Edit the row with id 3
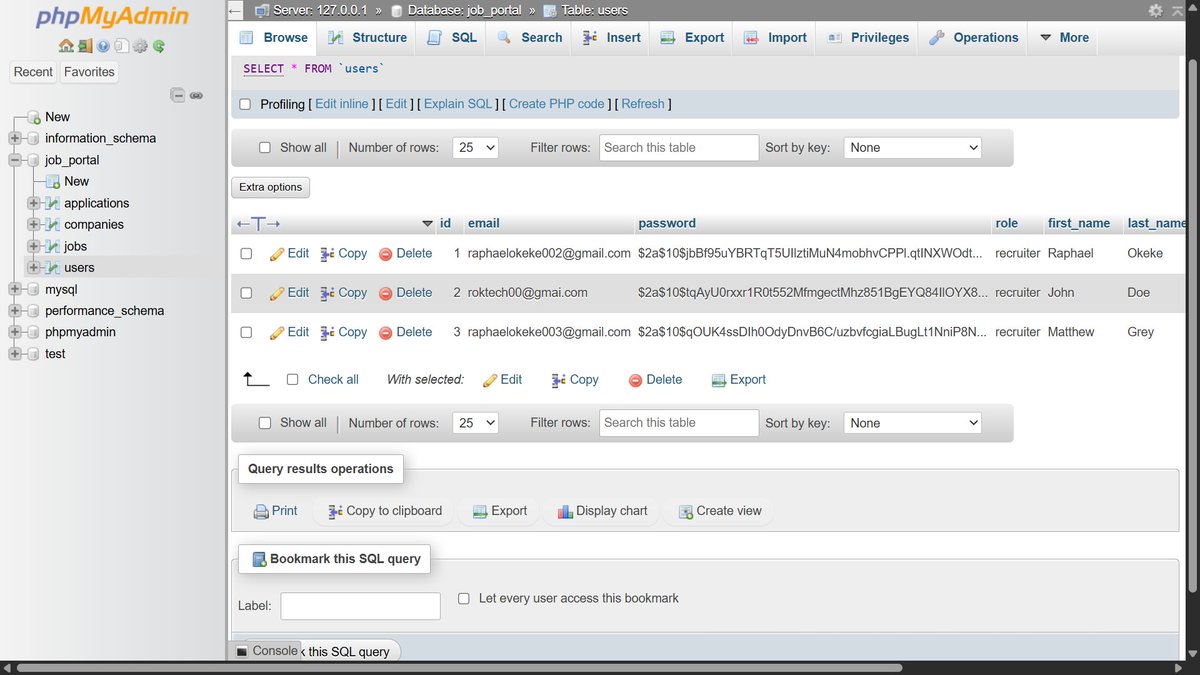 click(289, 332)
